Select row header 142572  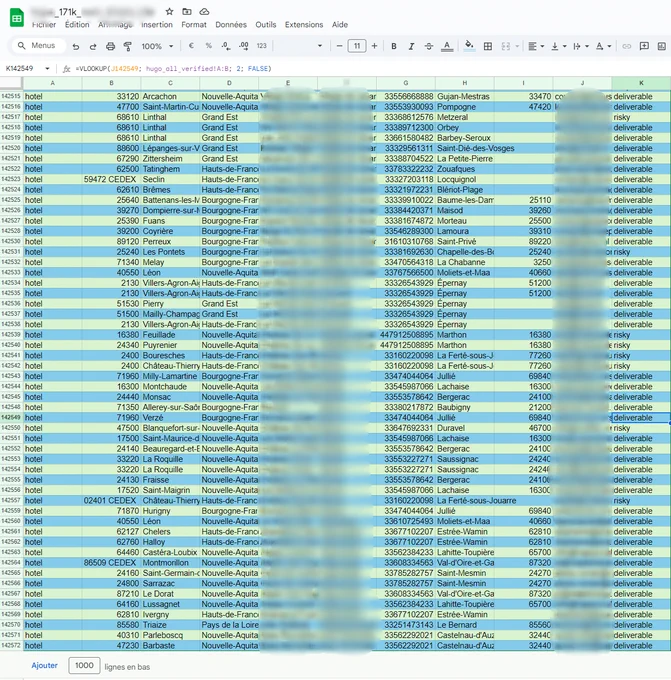pos(11,645)
